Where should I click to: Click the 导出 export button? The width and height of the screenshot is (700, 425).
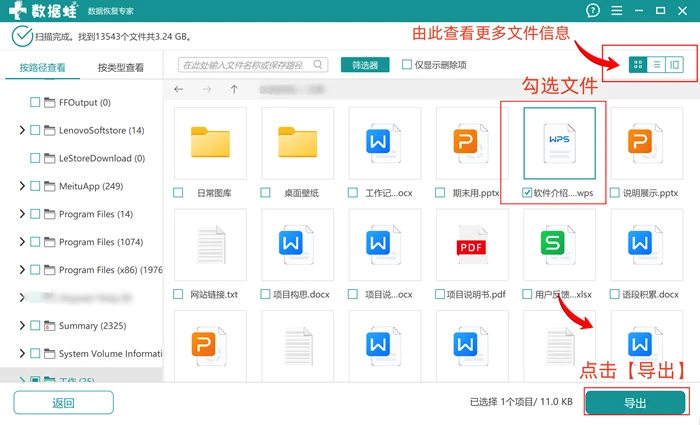pos(635,403)
